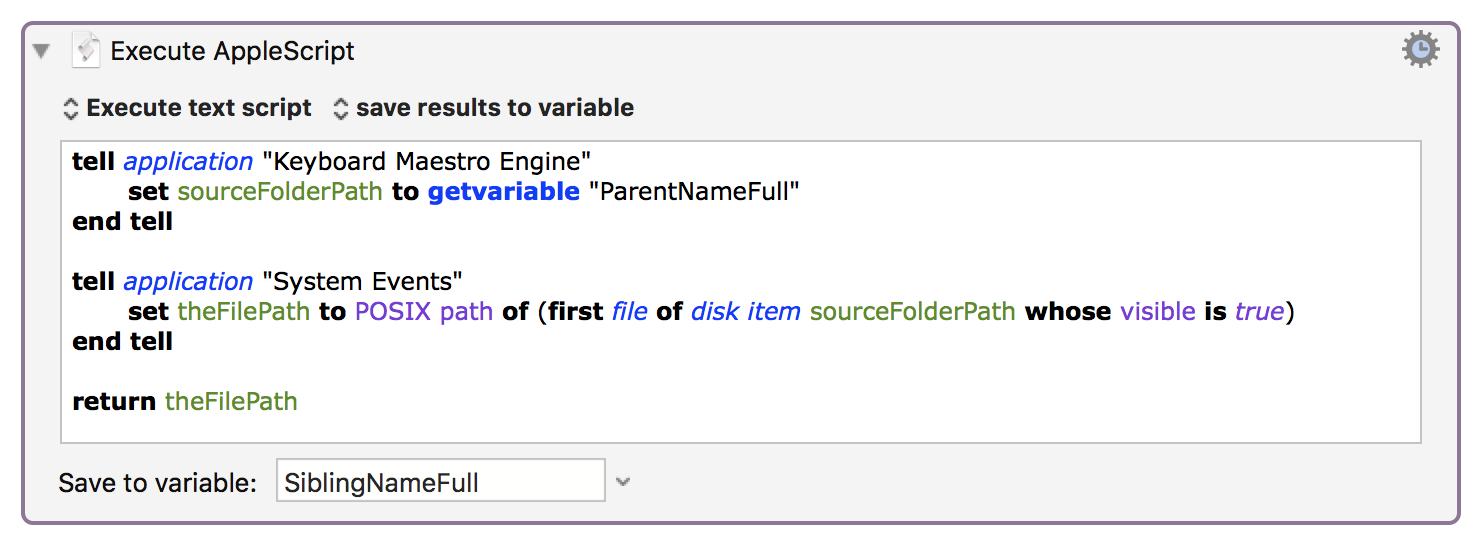Collapse the Execute AppleScript action triangle

coord(42,51)
